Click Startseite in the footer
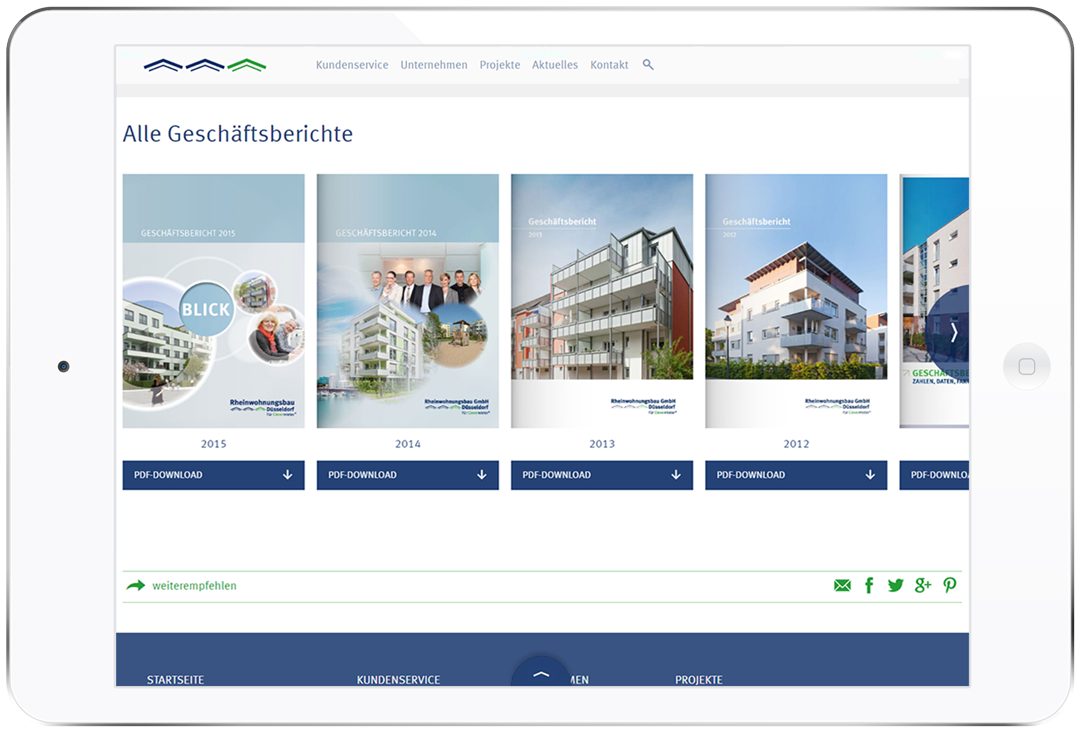This screenshot has width=1080, height=732. tap(175, 680)
